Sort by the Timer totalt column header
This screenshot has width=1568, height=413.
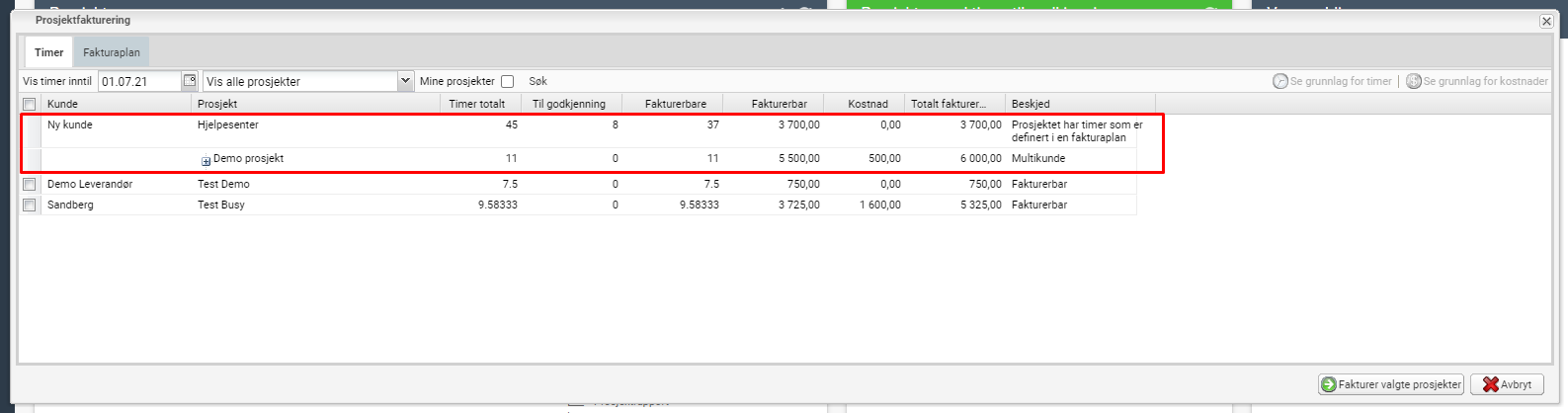tap(477, 104)
